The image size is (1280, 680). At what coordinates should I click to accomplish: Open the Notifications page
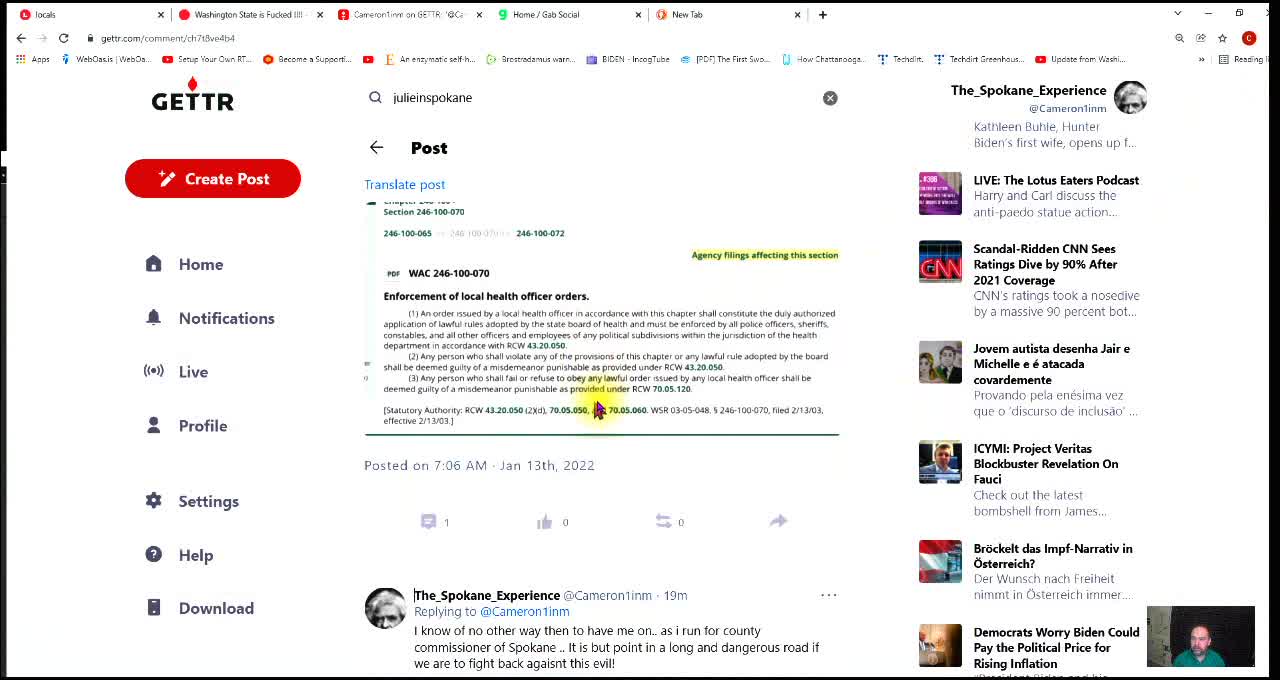226,318
